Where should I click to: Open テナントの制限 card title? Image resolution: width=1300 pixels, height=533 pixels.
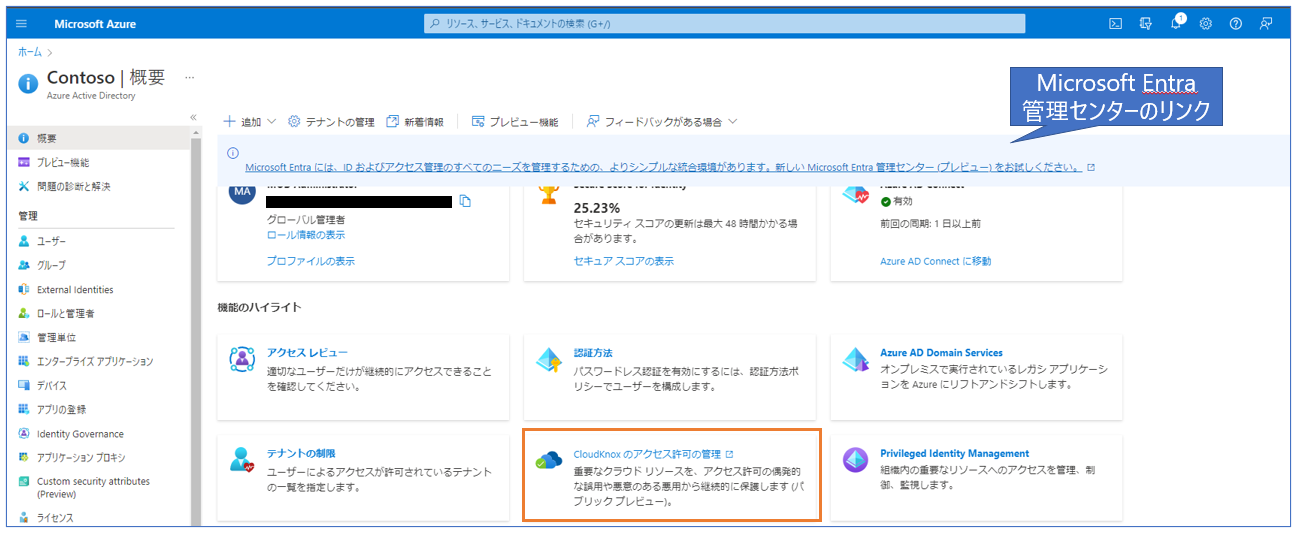[x=300, y=453]
